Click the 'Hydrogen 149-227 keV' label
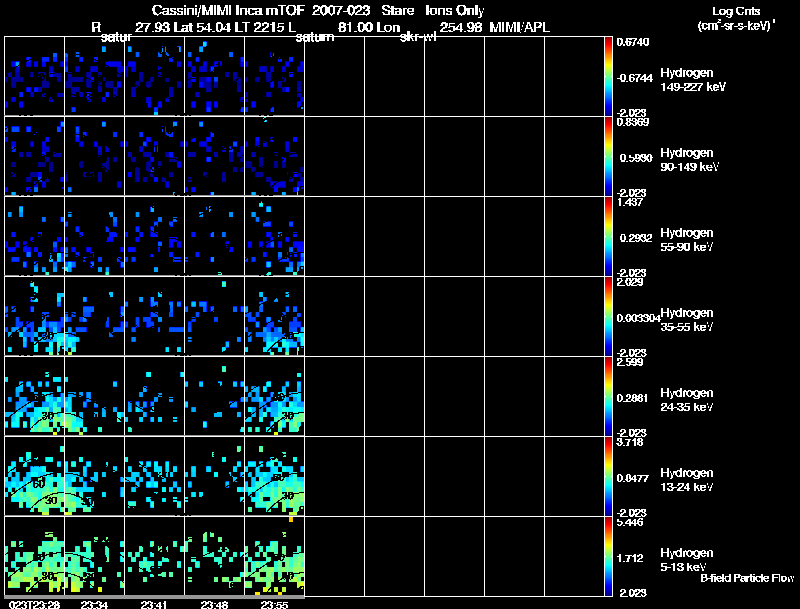 (x=692, y=80)
